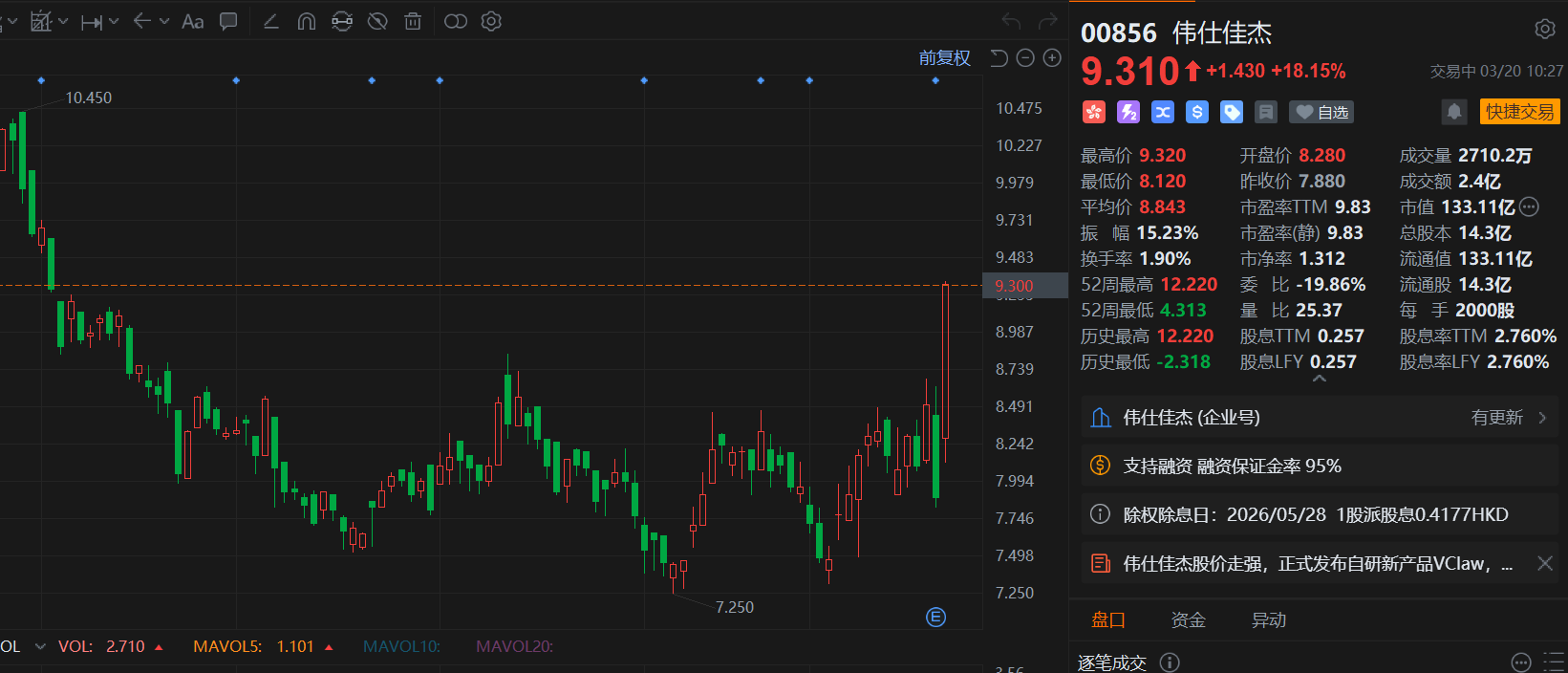Toggle hide drawings eye icon

[377, 21]
